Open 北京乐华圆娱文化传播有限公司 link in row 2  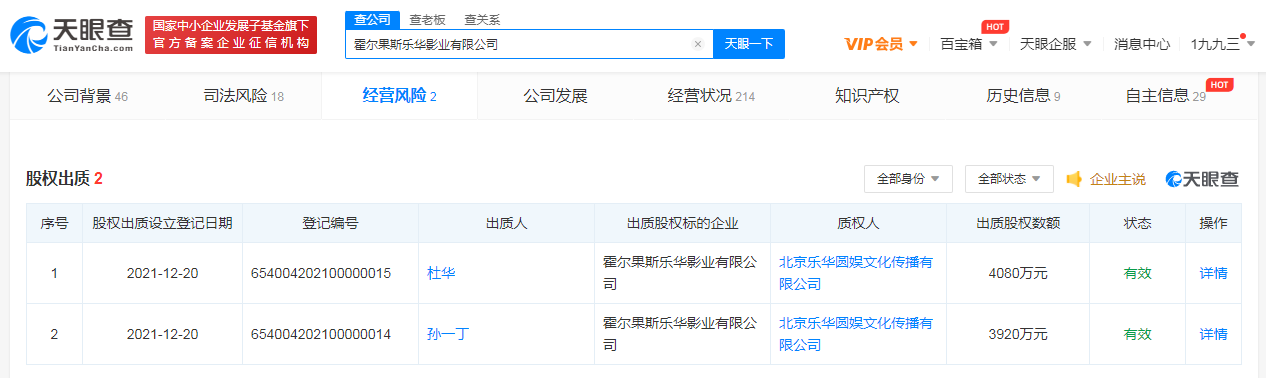point(855,334)
